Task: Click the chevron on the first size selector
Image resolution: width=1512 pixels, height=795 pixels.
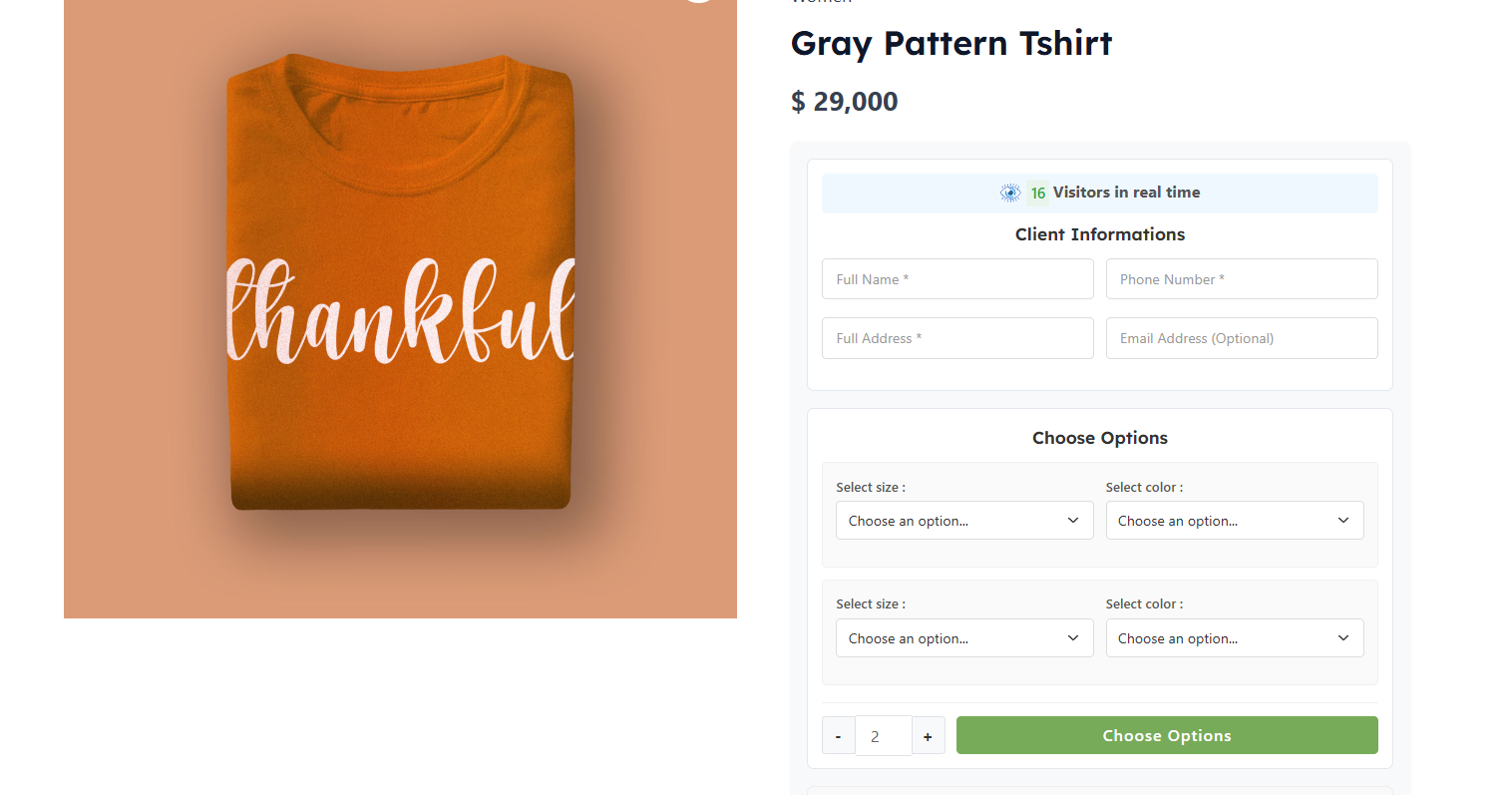Action: (x=1073, y=520)
